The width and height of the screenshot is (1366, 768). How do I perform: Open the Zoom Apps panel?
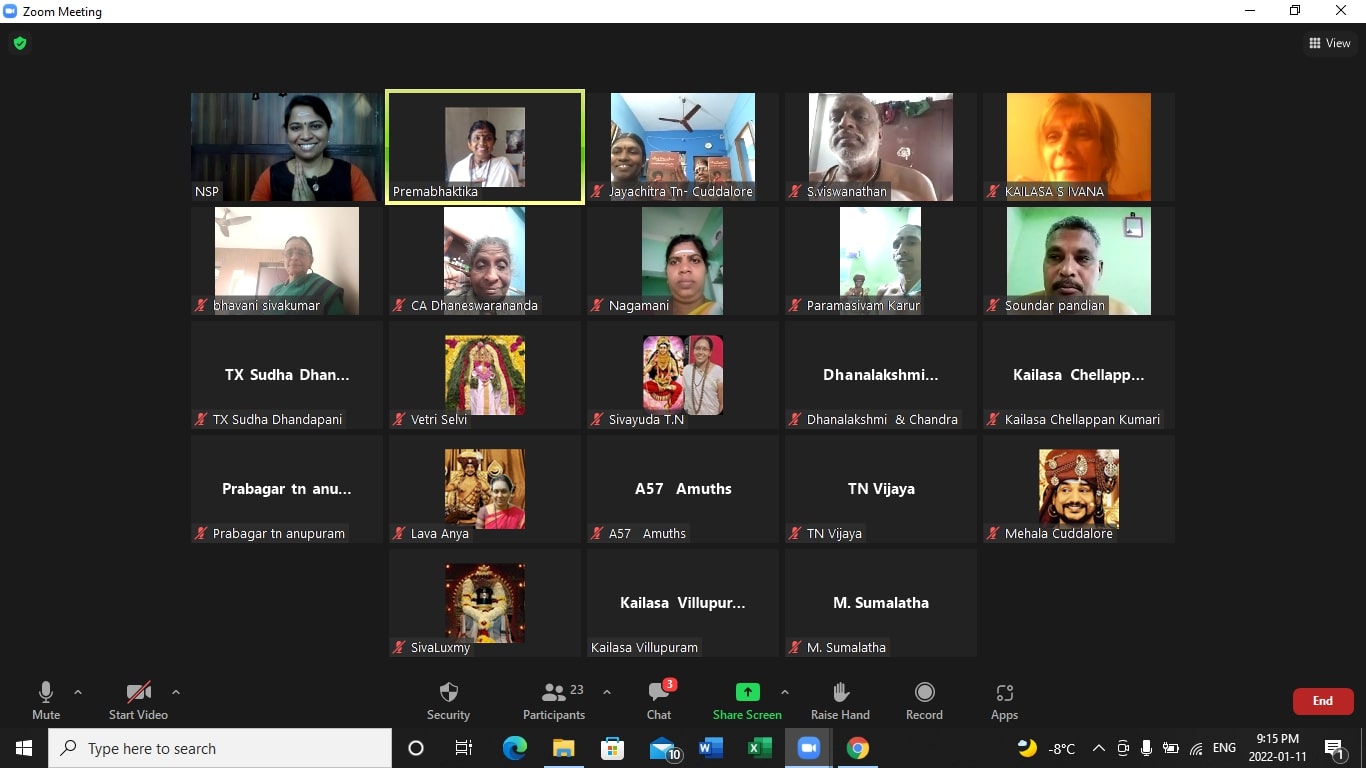tap(1004, 700)
